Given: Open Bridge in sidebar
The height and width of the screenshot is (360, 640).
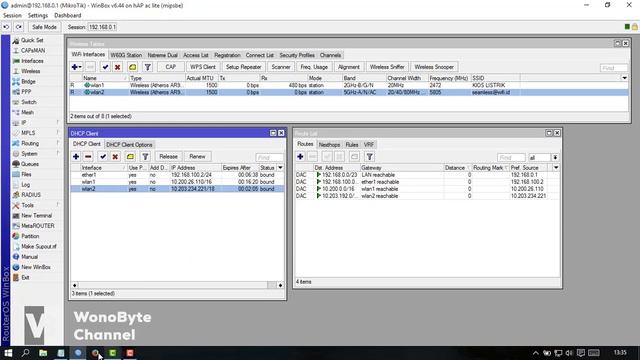Looking at the screenshot, I should point(28,82).
